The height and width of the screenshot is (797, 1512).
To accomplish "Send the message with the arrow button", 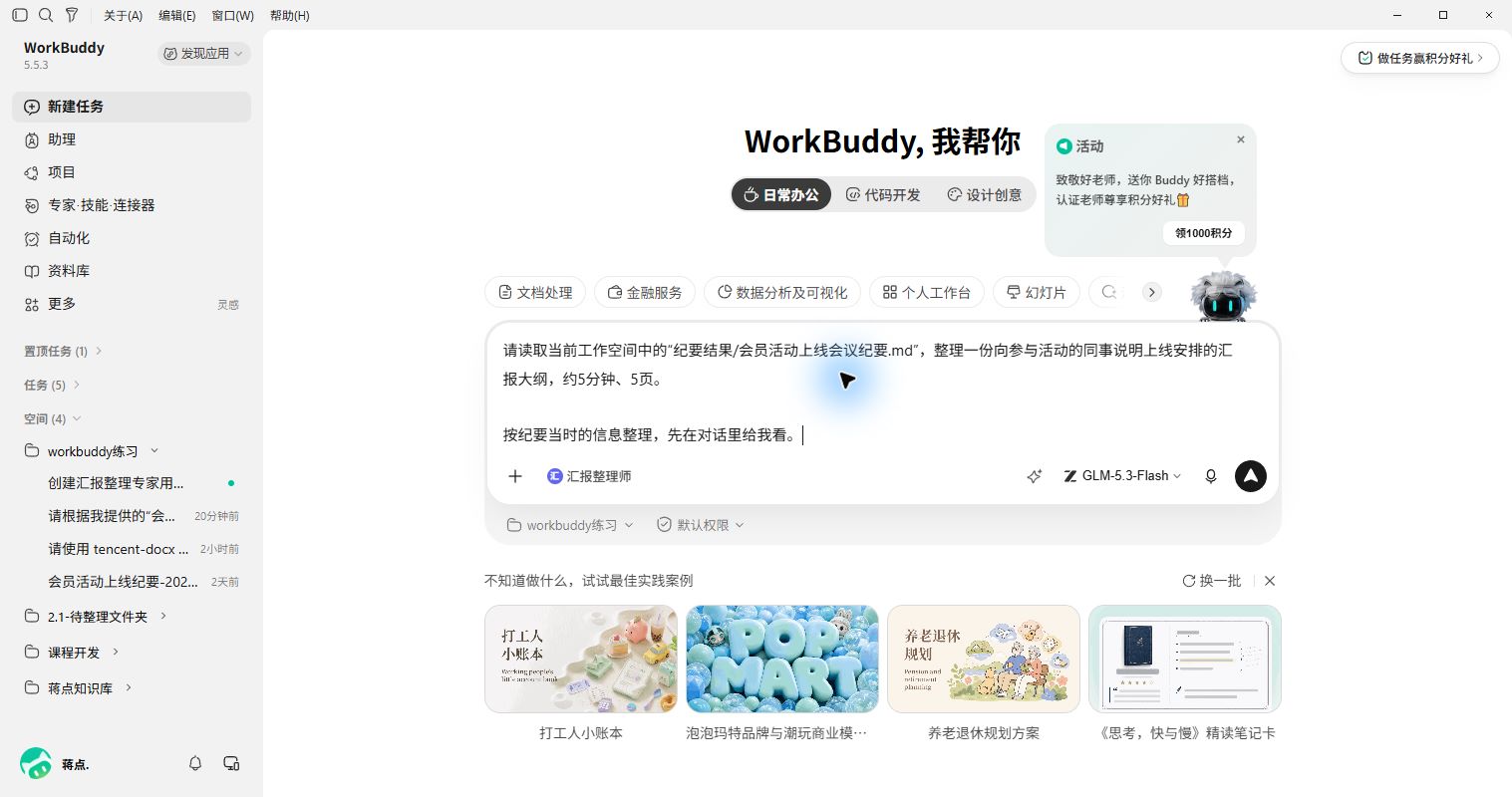I will (x=1251, y=476).
